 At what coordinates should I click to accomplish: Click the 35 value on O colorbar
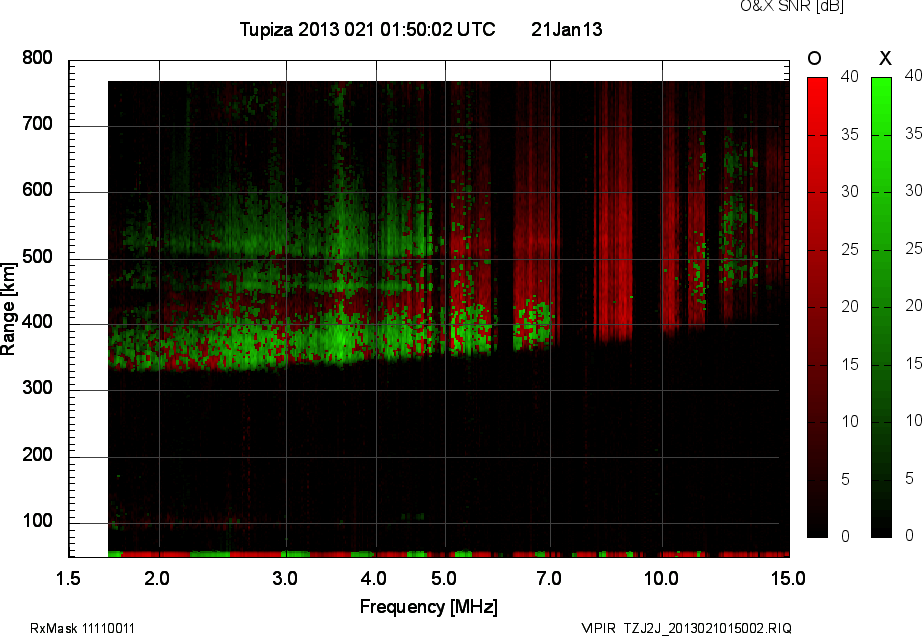pyautogui.click(x=850, y=135)
